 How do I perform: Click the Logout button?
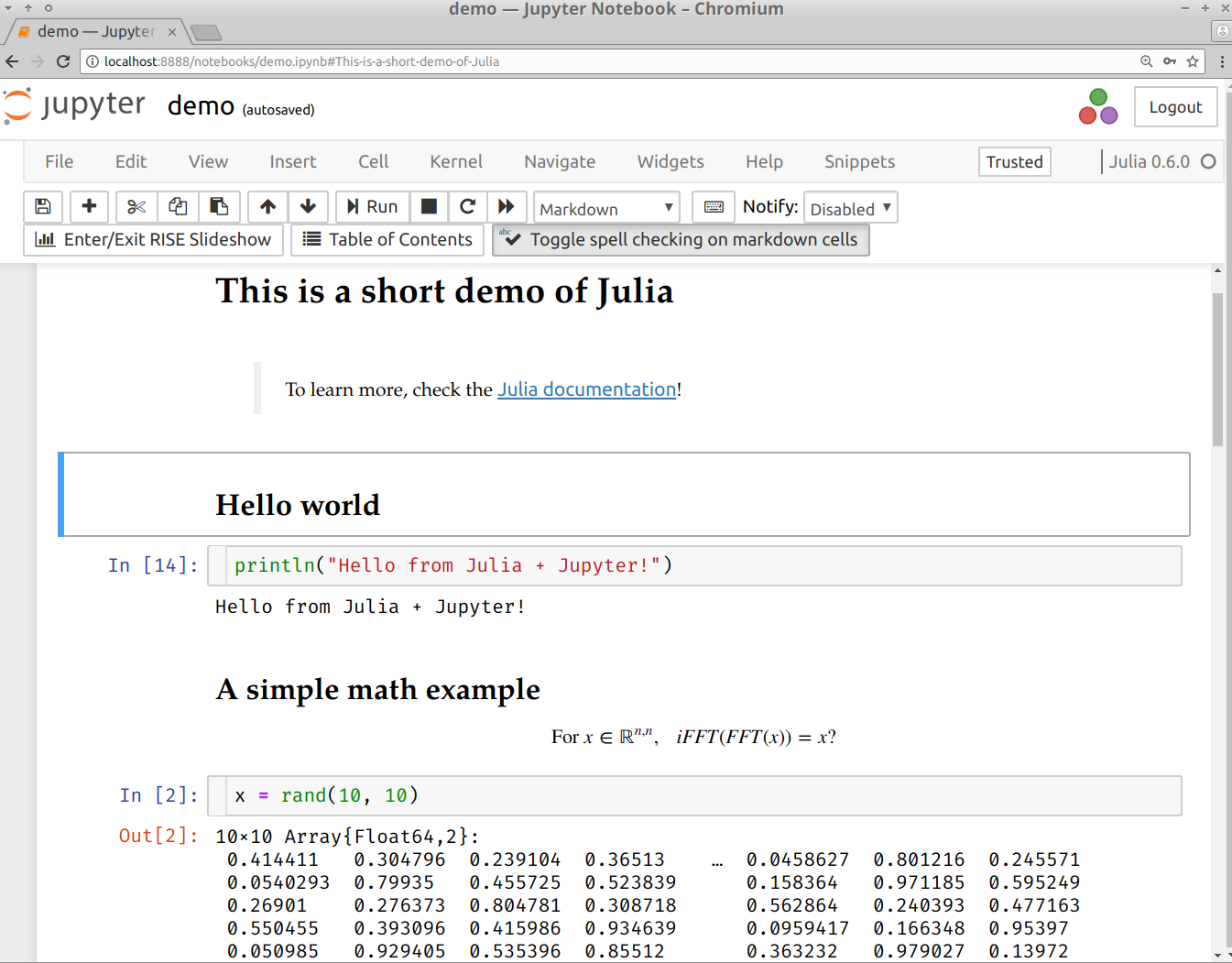click(x=1175, y=107)
